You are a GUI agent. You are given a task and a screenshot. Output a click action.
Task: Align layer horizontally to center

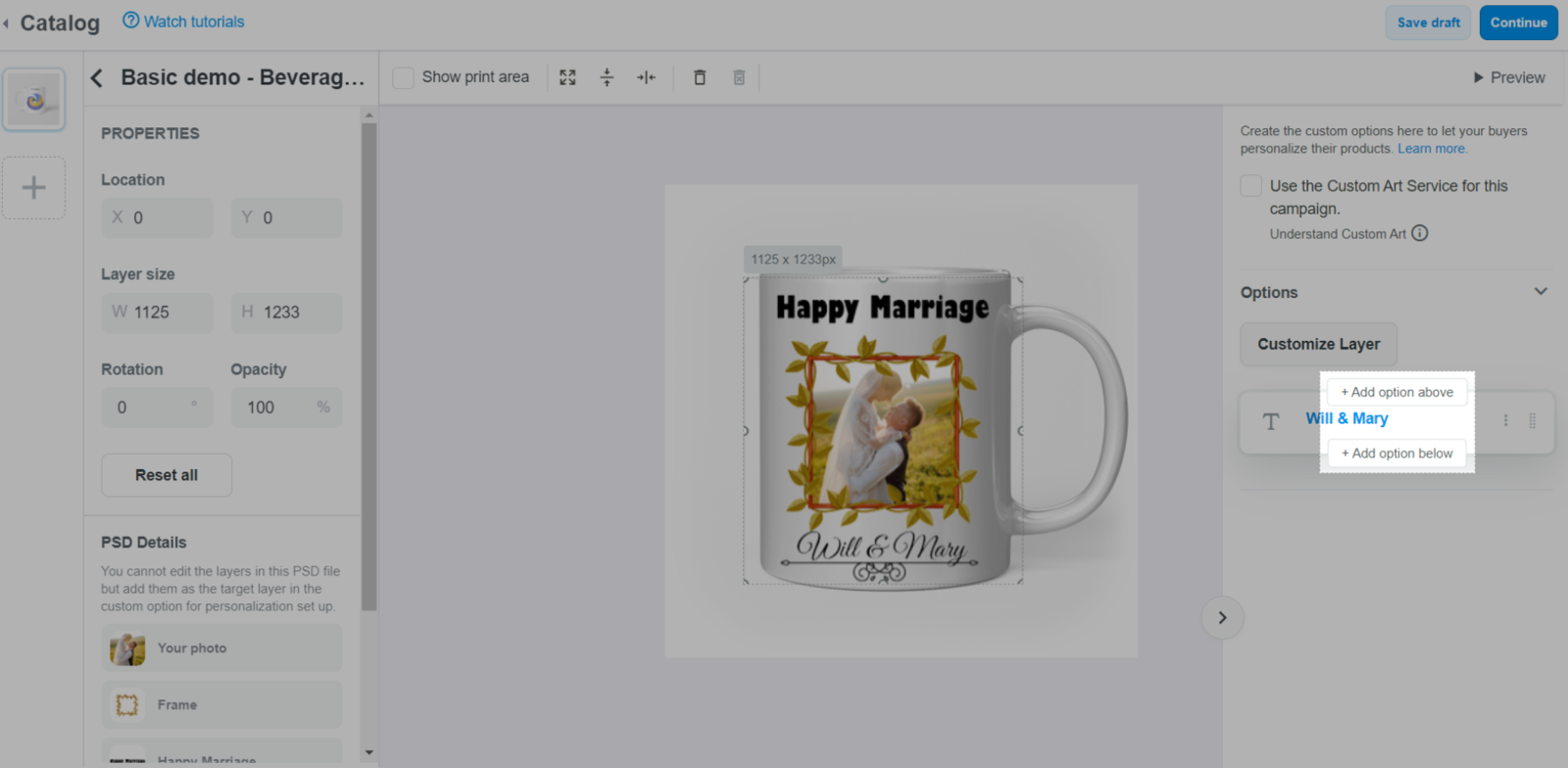[x=646, y=77]
